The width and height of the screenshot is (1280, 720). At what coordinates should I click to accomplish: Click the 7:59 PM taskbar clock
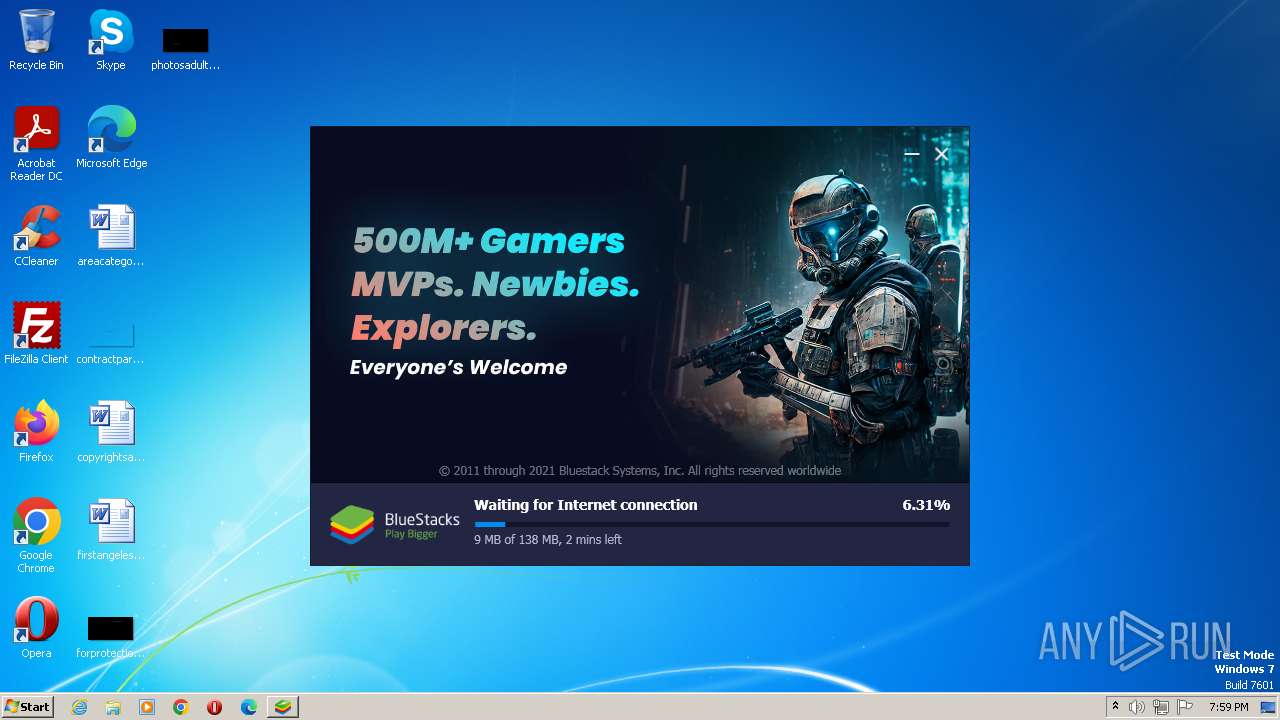pyautogui.click(x=1228, y=707)
